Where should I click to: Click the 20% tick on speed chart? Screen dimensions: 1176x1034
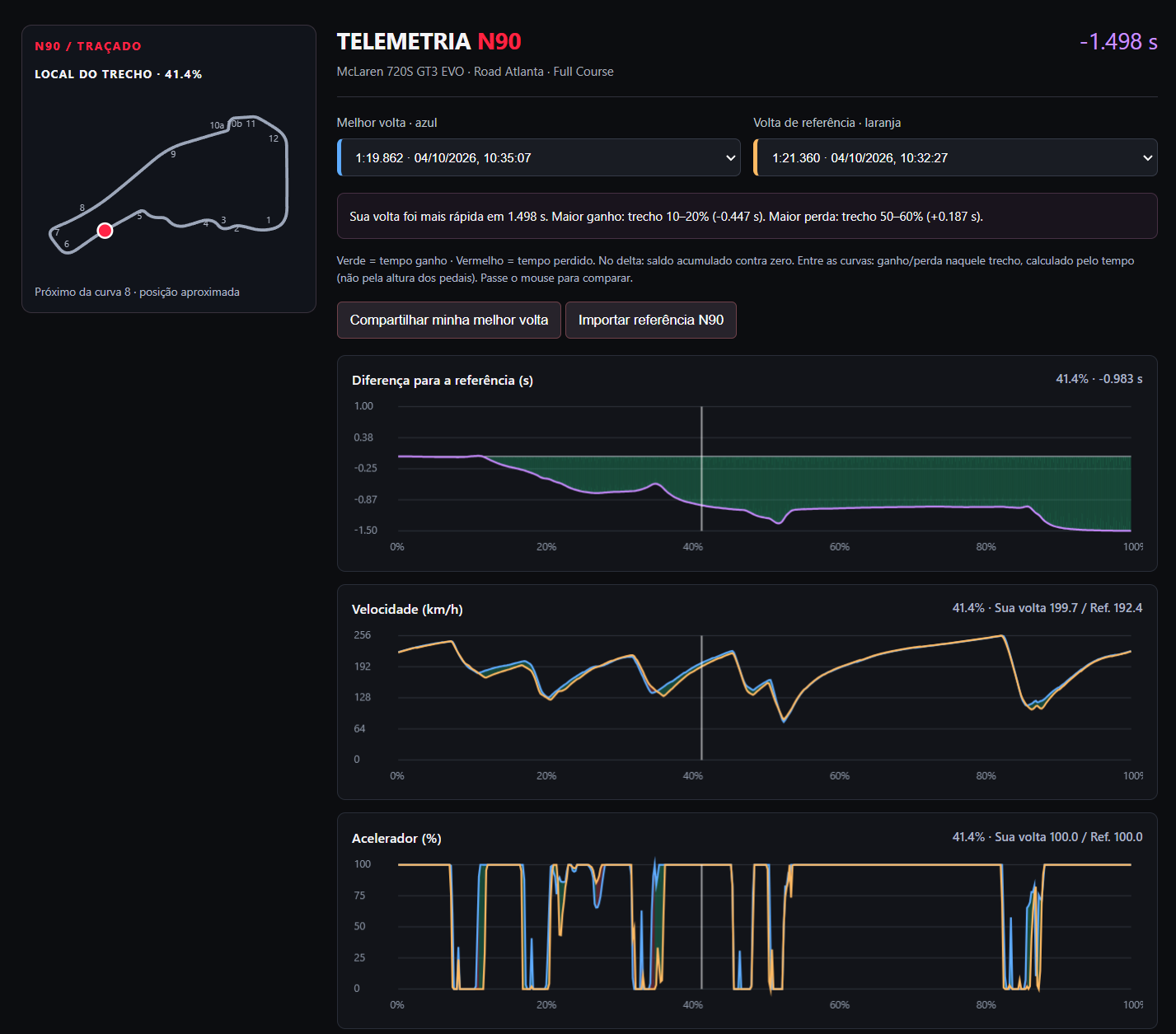pyautogui.click(x=546, y=776)
